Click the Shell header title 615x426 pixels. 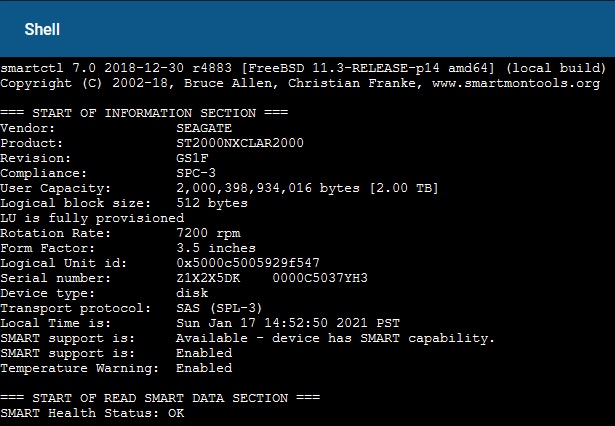(42, 29)
